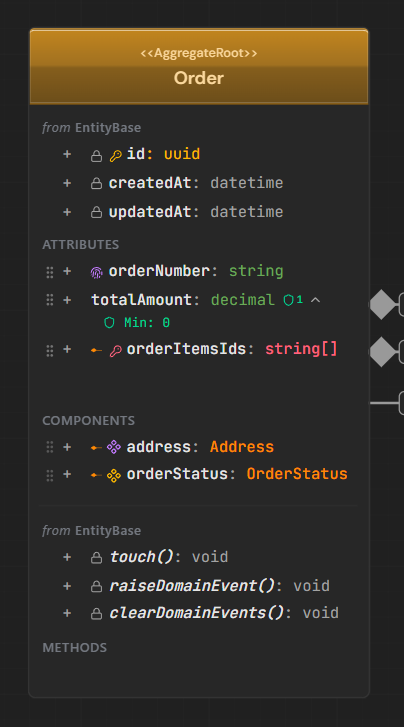The height and width of the screenshot is (727, 404).
Task: Click the lock icon on createdAt row
Action: click(96, 184)
